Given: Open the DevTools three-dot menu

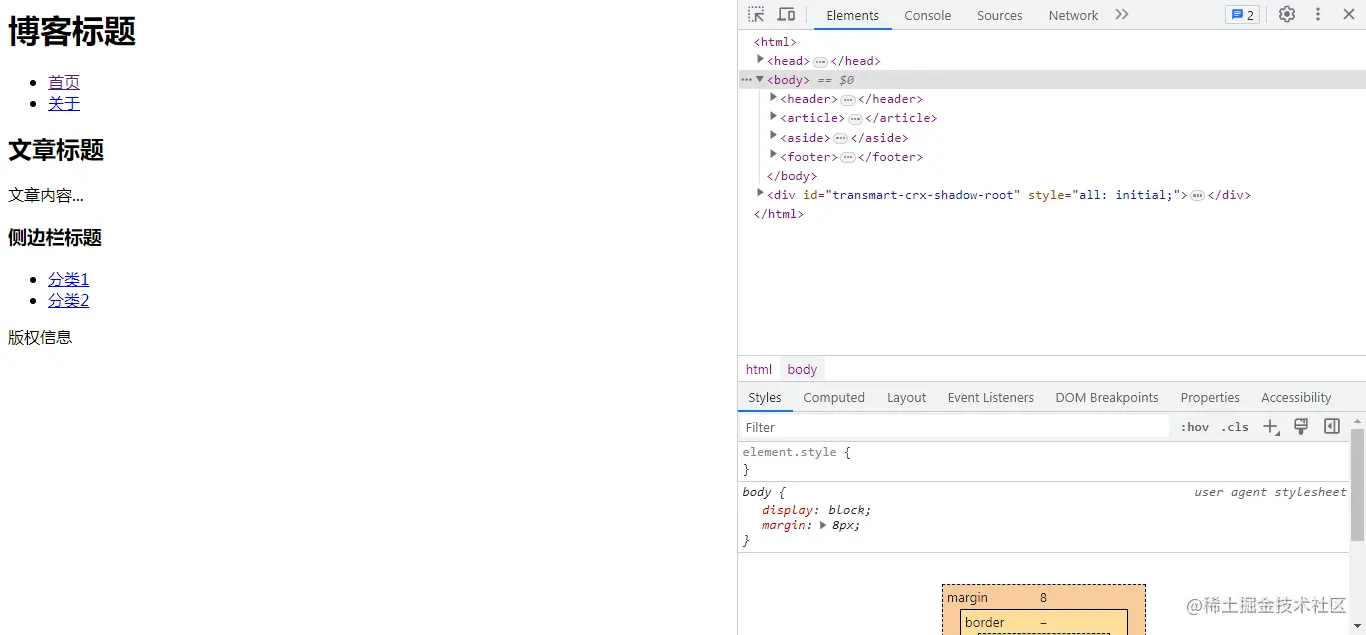Looking at the screenshot, I should click(1318, 14).
